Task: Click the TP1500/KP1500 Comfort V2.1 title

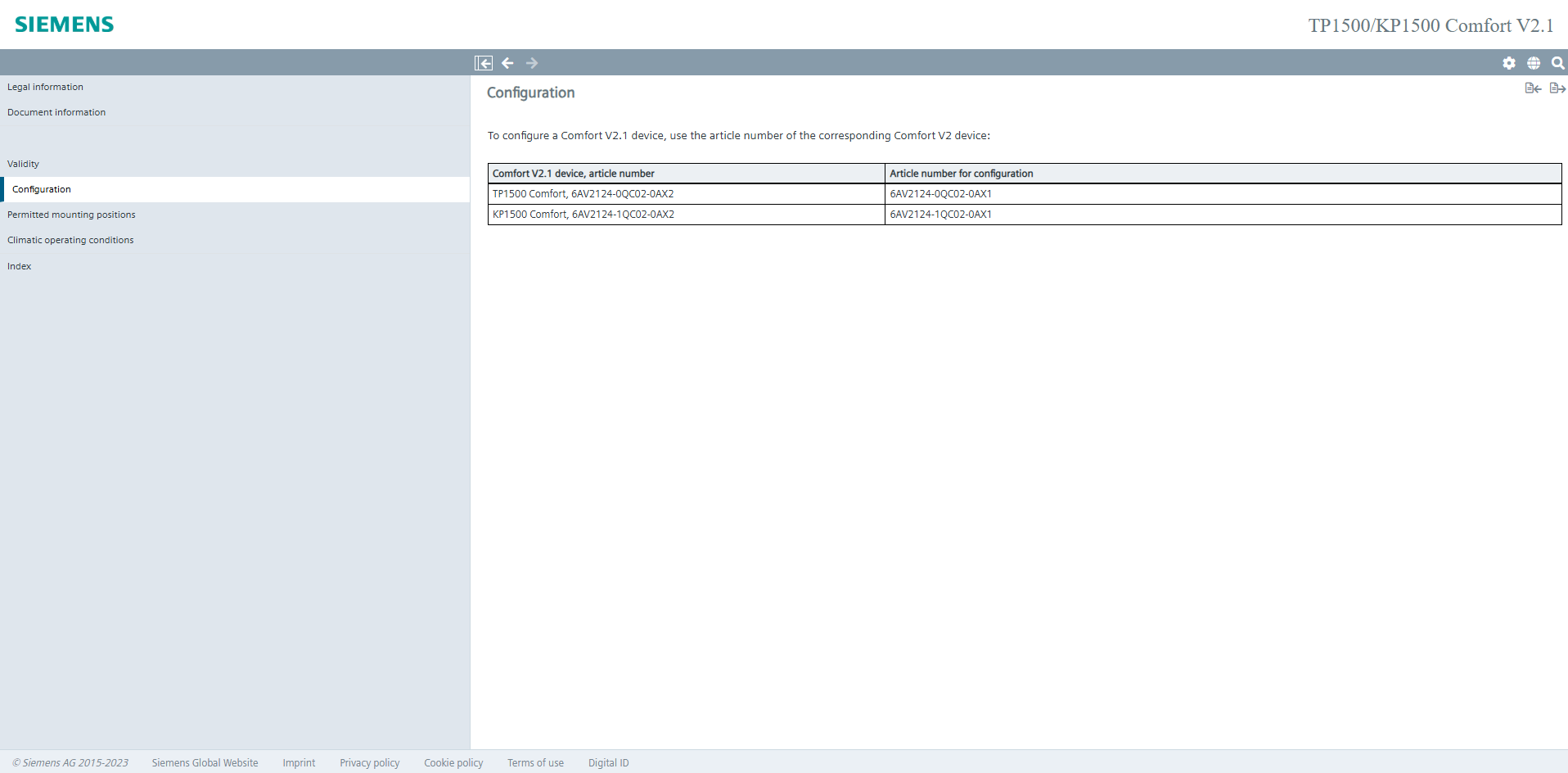Action: [x=1431, y=25]
